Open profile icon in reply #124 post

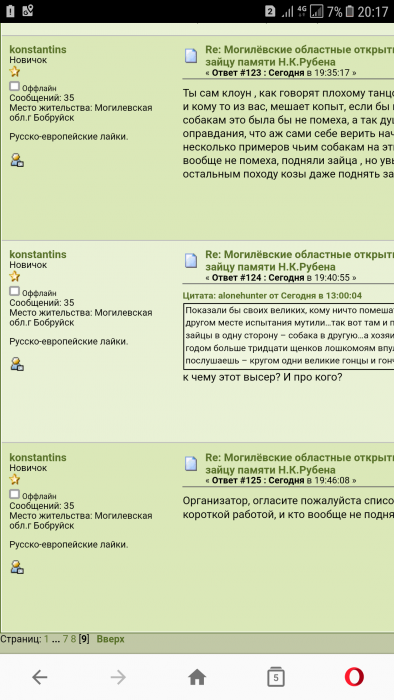17,364
